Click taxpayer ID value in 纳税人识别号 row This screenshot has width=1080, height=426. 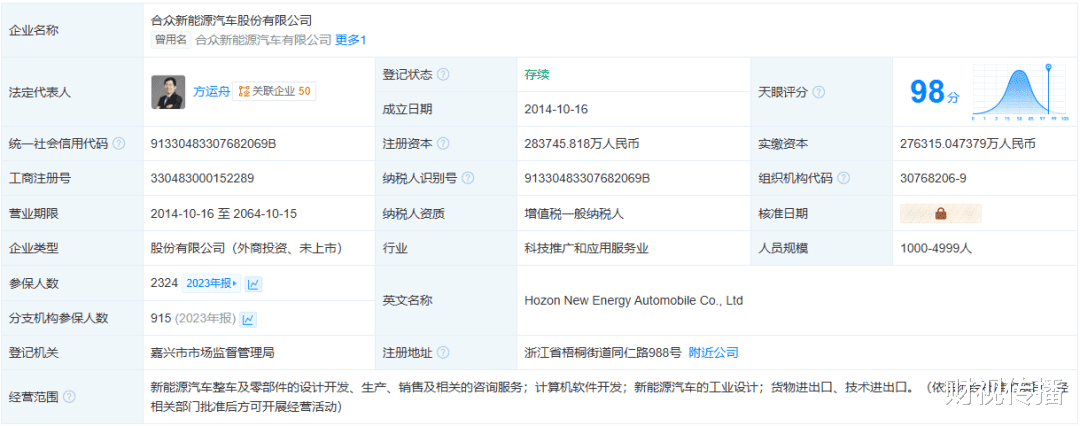pyautogui.click(x=587, y=179)
